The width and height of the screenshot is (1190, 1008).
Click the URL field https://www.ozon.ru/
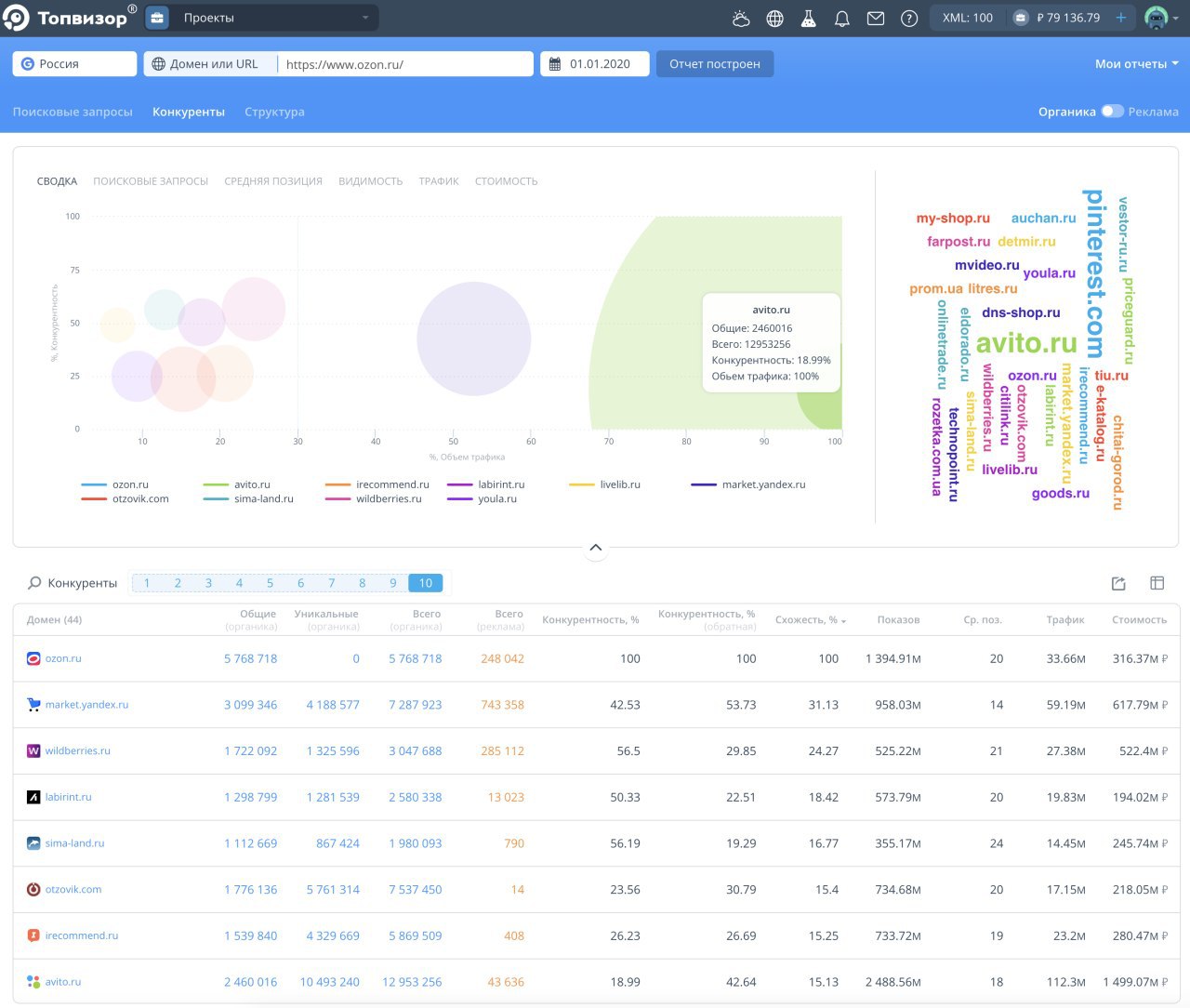tap(405, 64)
